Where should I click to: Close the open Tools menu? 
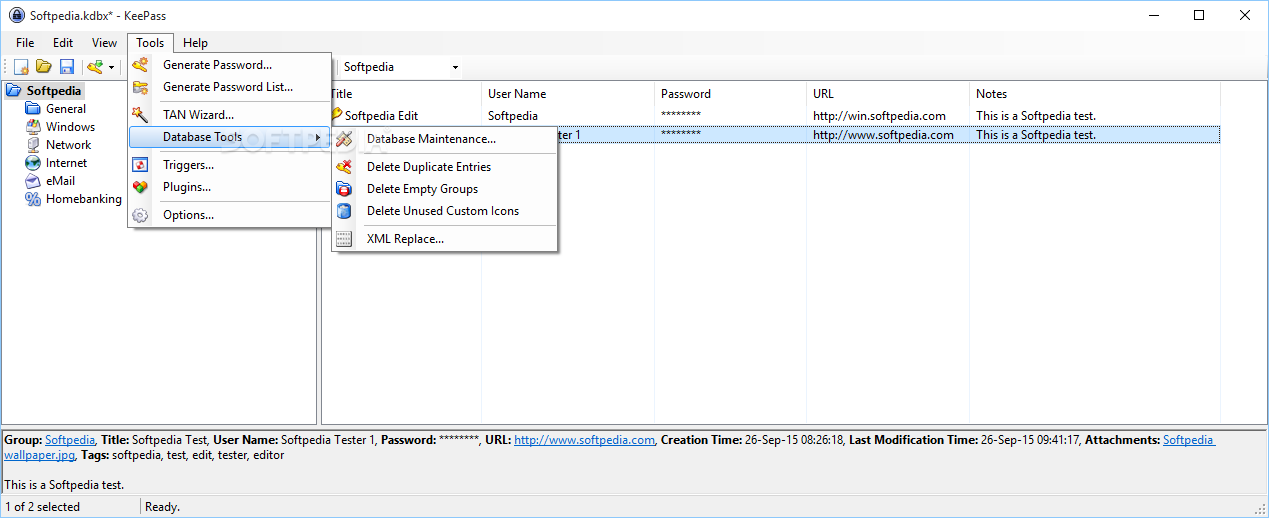[x=150, y=43]
